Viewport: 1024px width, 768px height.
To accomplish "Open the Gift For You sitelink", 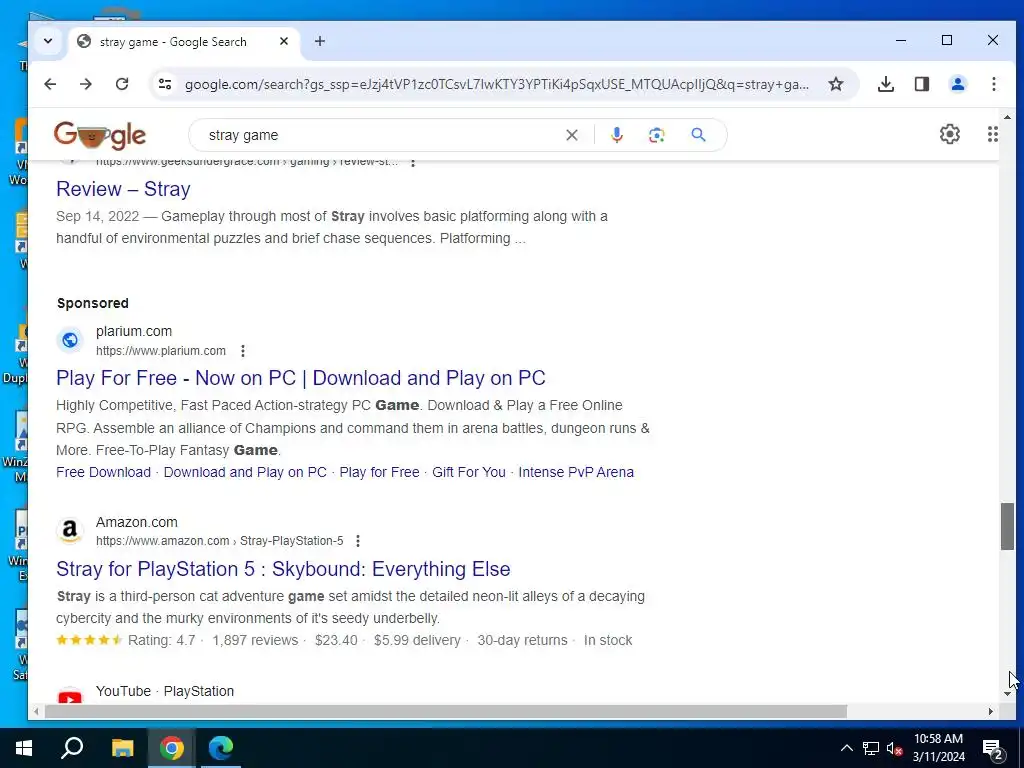I will coord(469,472).
